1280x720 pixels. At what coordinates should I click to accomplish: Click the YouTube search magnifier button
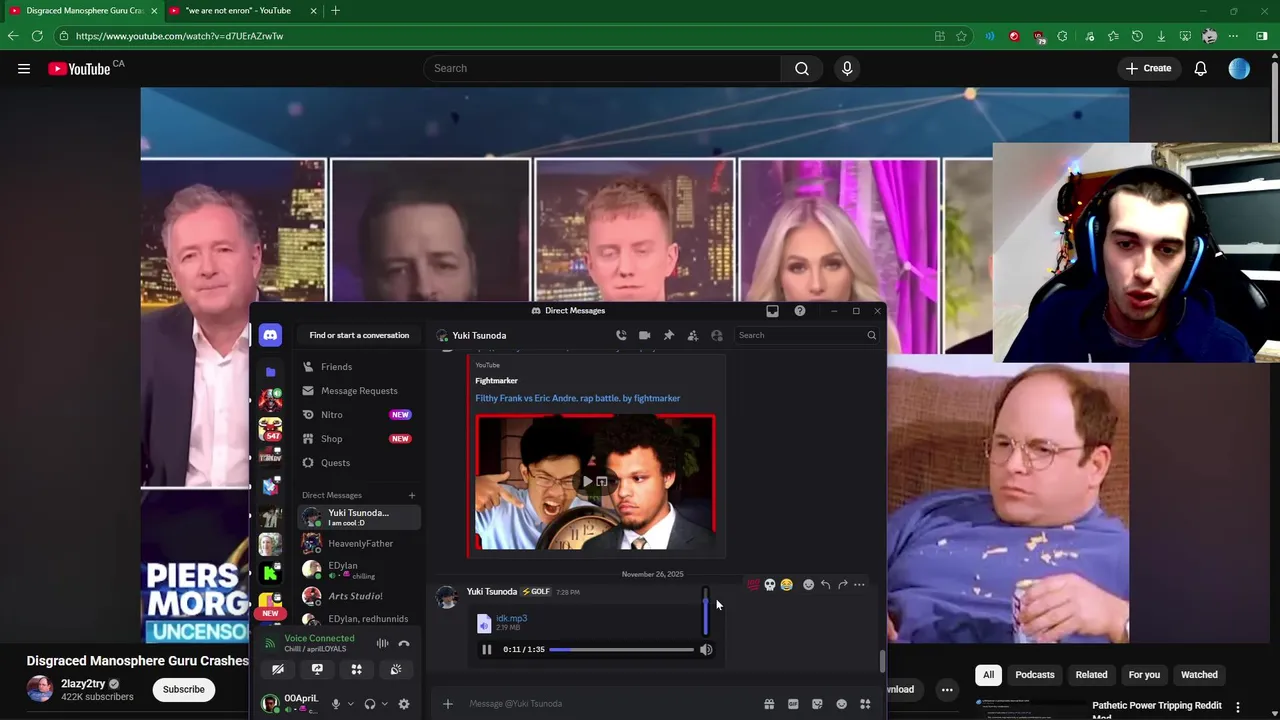(x=802, y=68)
